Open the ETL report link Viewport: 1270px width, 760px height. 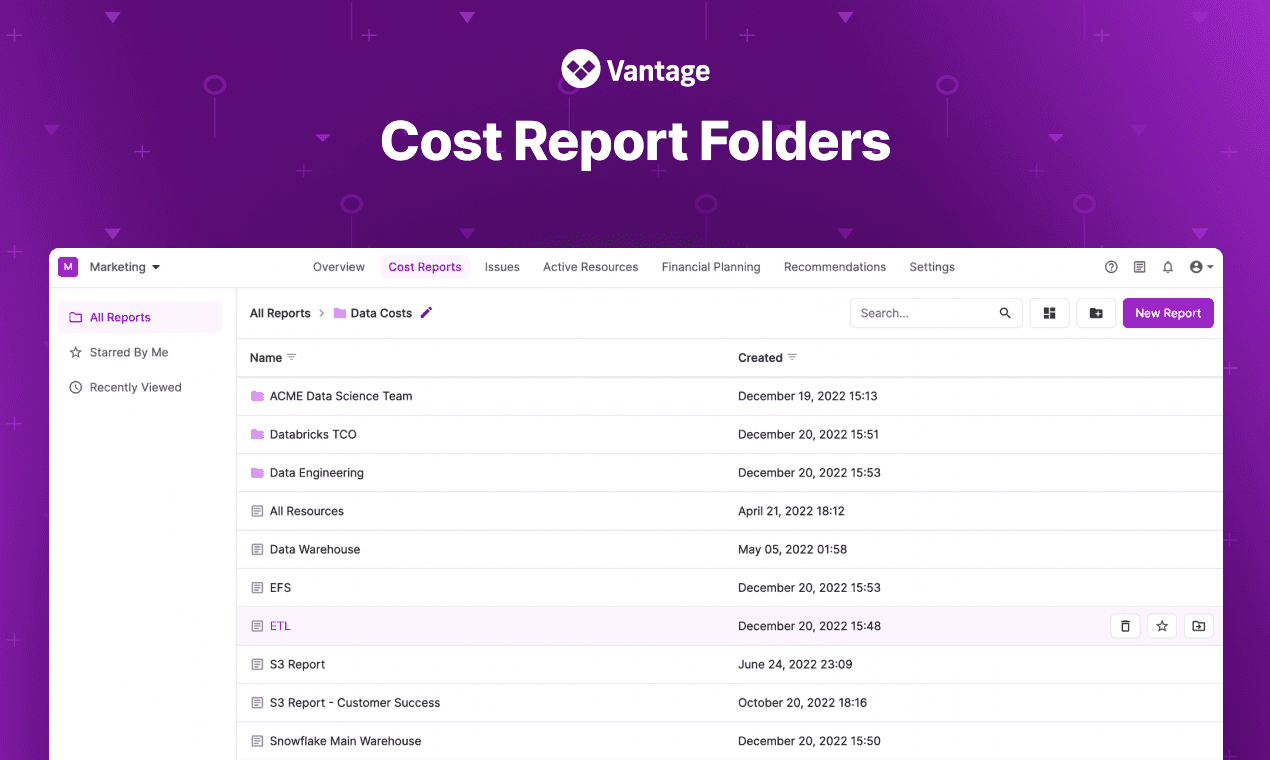click(280, 625)
